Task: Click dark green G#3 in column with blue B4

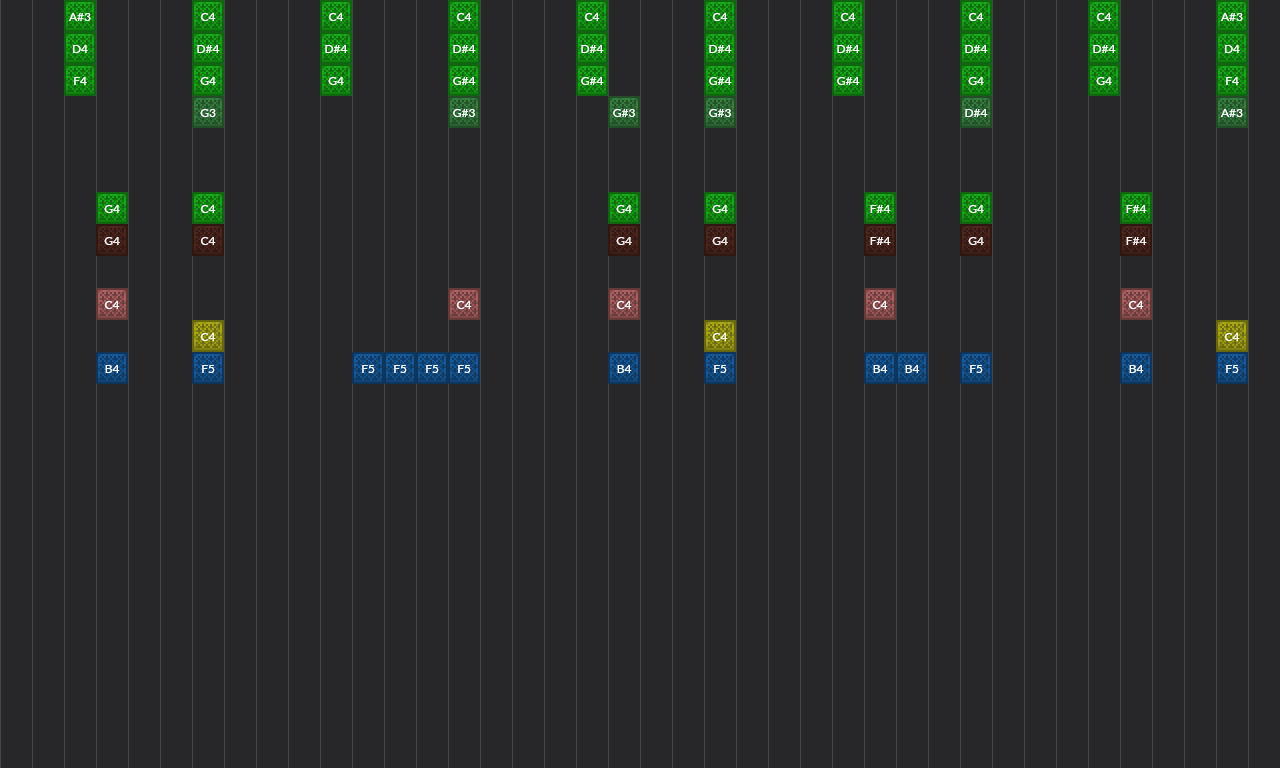Action: [624, 113]
